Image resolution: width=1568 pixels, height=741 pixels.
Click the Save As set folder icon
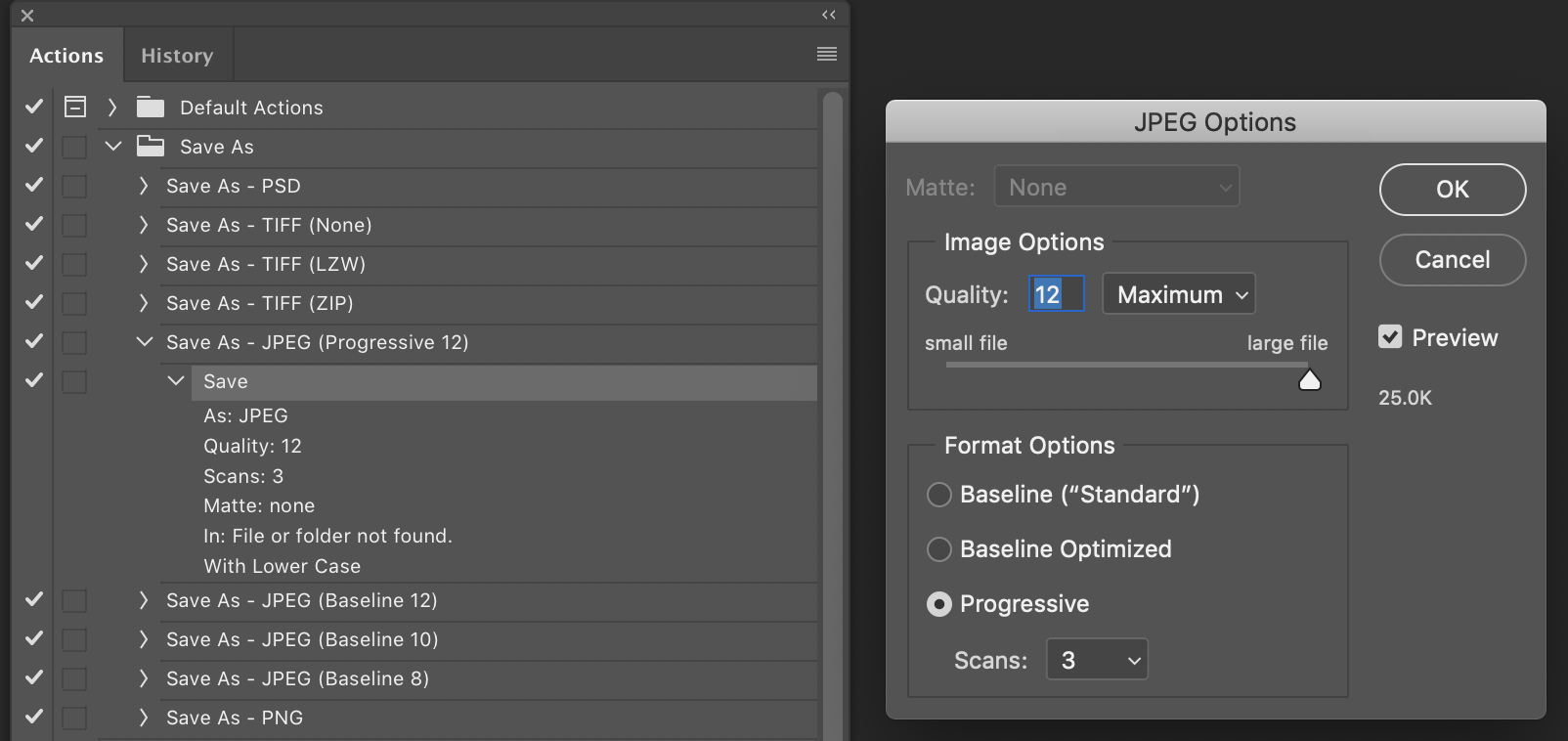coord(151,147)
